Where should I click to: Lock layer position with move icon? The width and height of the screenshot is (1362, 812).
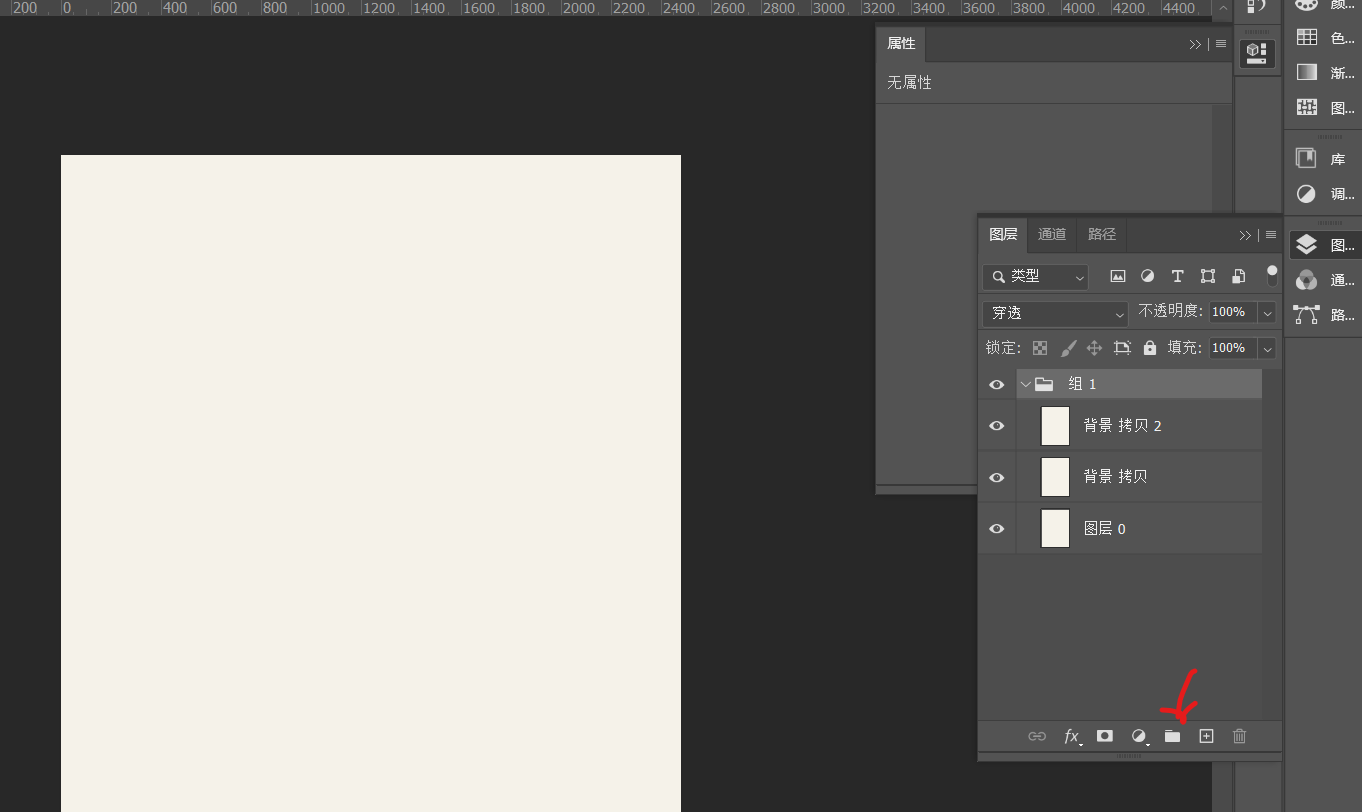click(1094, 348)
